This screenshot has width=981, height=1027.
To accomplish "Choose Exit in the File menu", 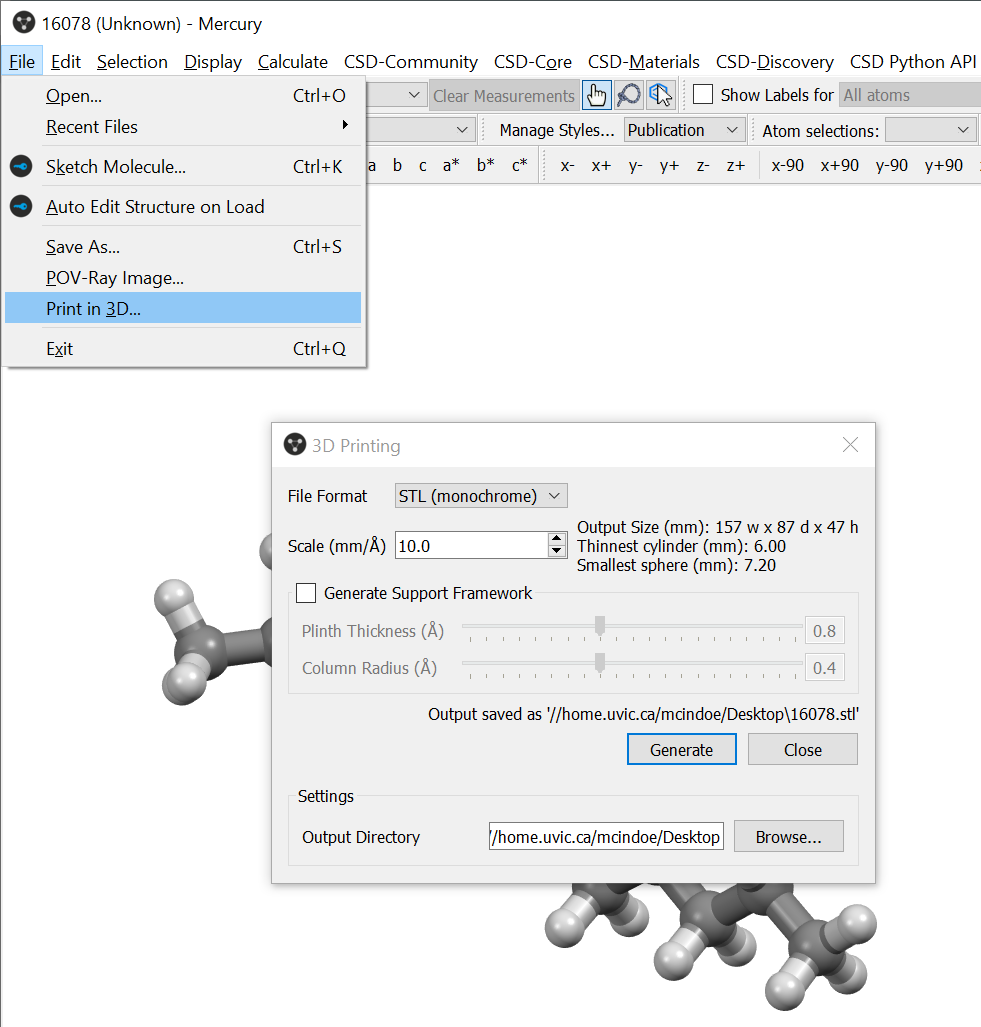I will point(183,348).
